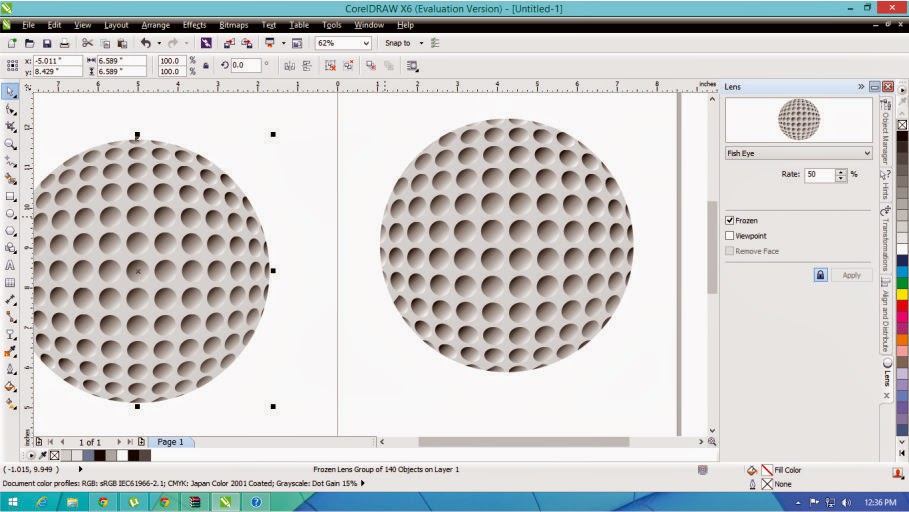
Task: Add page after current page
Action: coord(141,442)
